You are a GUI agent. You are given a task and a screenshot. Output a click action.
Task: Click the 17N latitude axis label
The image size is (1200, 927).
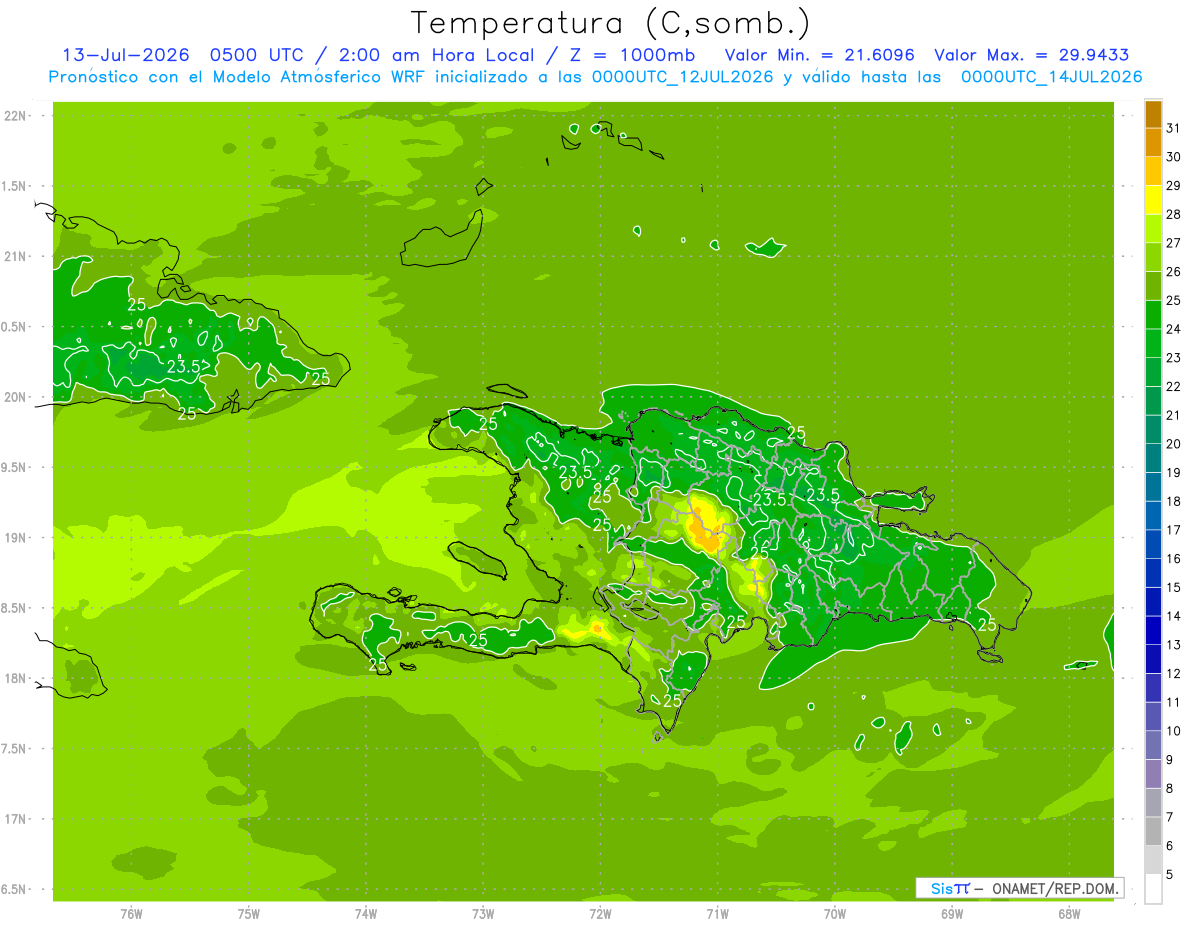tap(17, 819)
